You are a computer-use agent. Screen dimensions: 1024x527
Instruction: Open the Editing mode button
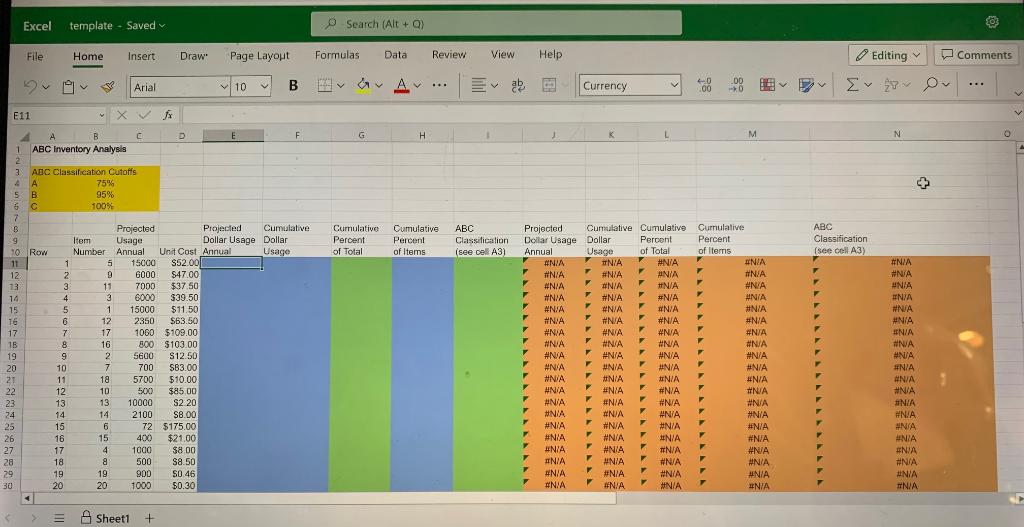pyautogui.click(x=888, y=56)
